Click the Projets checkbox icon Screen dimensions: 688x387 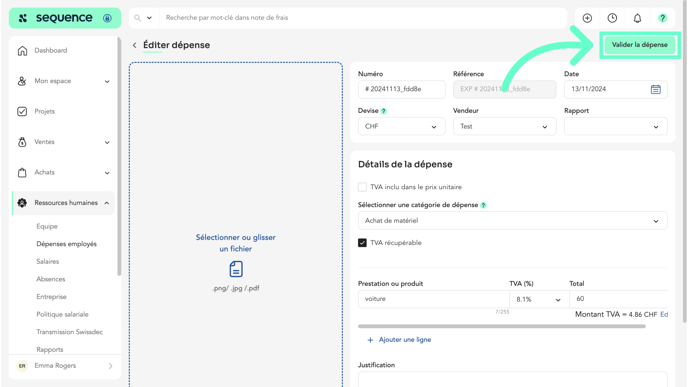(x=22, y=111)
